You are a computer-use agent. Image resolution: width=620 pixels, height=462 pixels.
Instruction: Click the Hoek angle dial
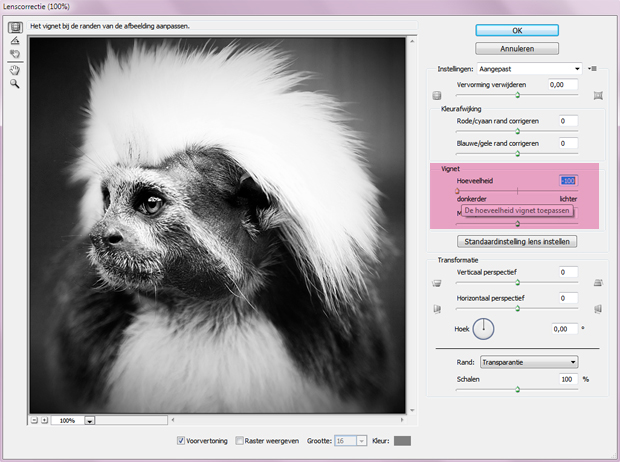tap(483, 329)
